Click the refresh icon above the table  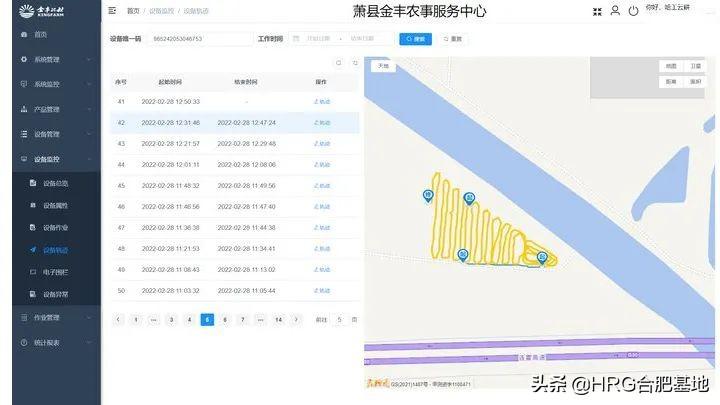(355, 63)
